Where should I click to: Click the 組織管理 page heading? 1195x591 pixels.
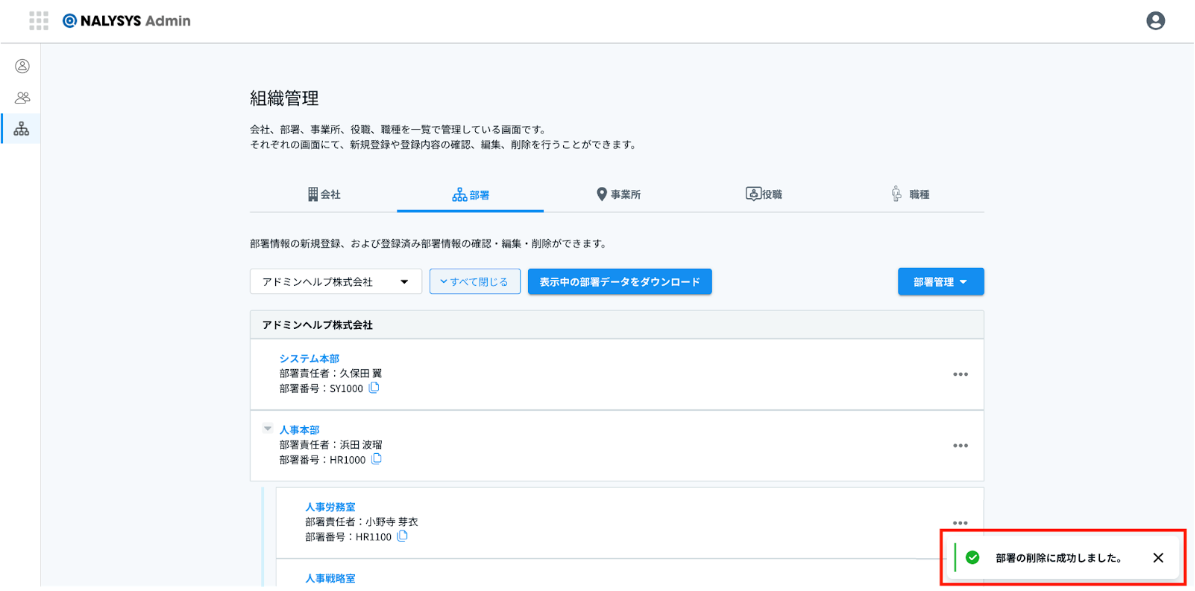click(284, 98)
